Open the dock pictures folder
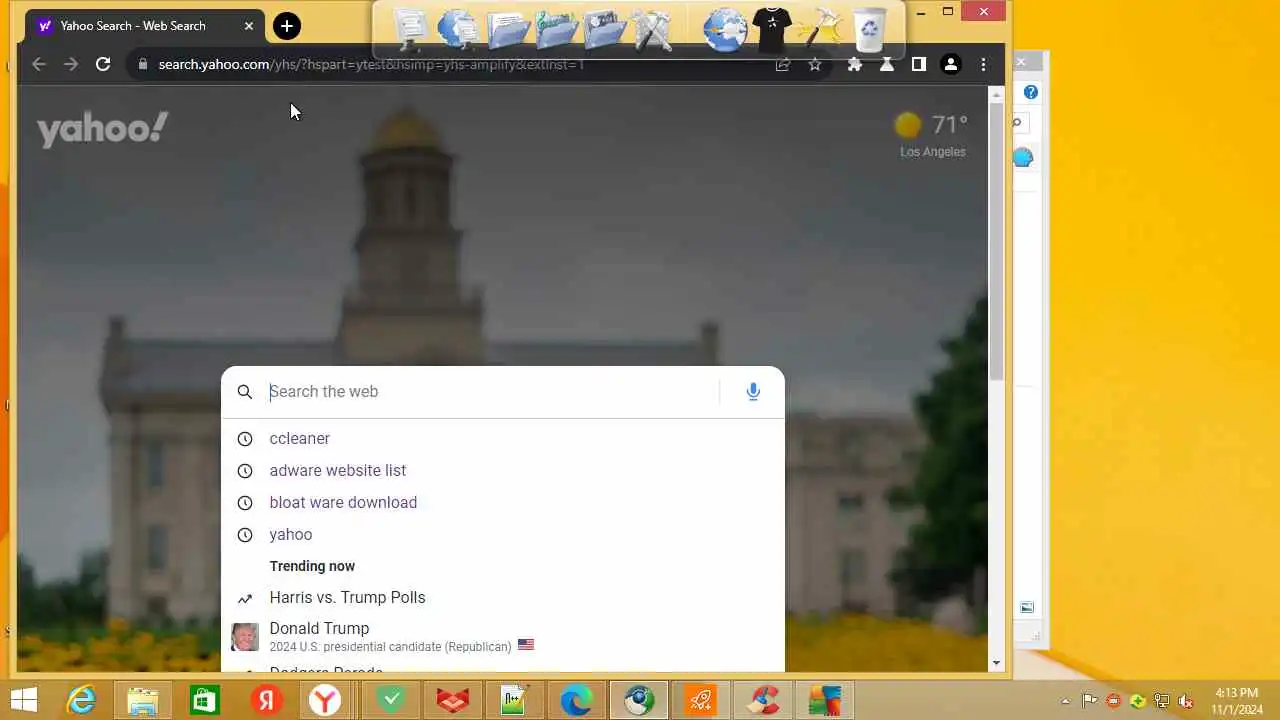Viewport: 1280px width, 720px height. (x=603, y=28)
